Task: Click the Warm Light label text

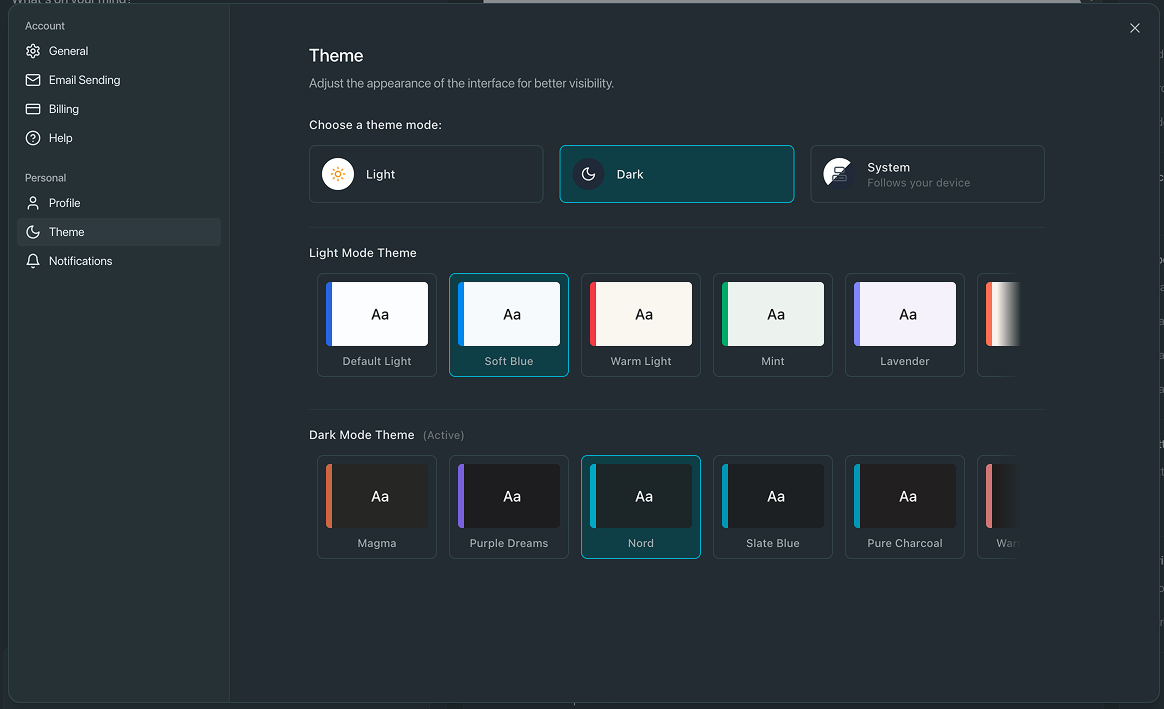Action: pyautogui.click(x=641, y=362)
